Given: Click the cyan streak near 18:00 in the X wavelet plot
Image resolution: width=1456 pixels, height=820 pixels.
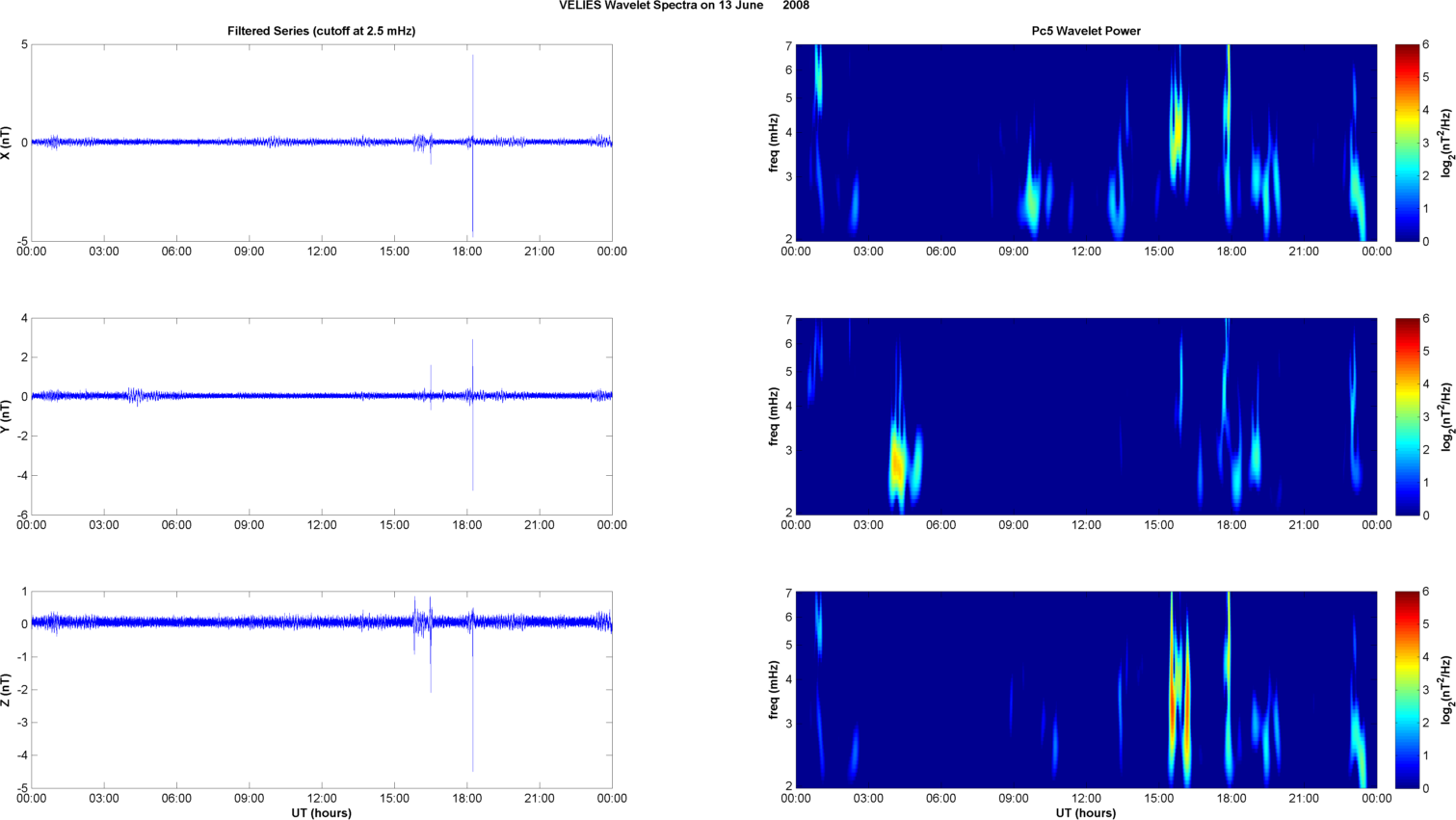Looking at the screenshot, I should click(1228, 135).
